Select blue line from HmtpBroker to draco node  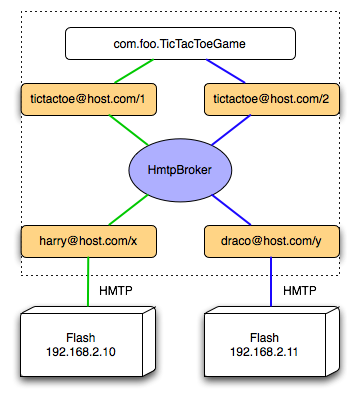click(231, 210)
